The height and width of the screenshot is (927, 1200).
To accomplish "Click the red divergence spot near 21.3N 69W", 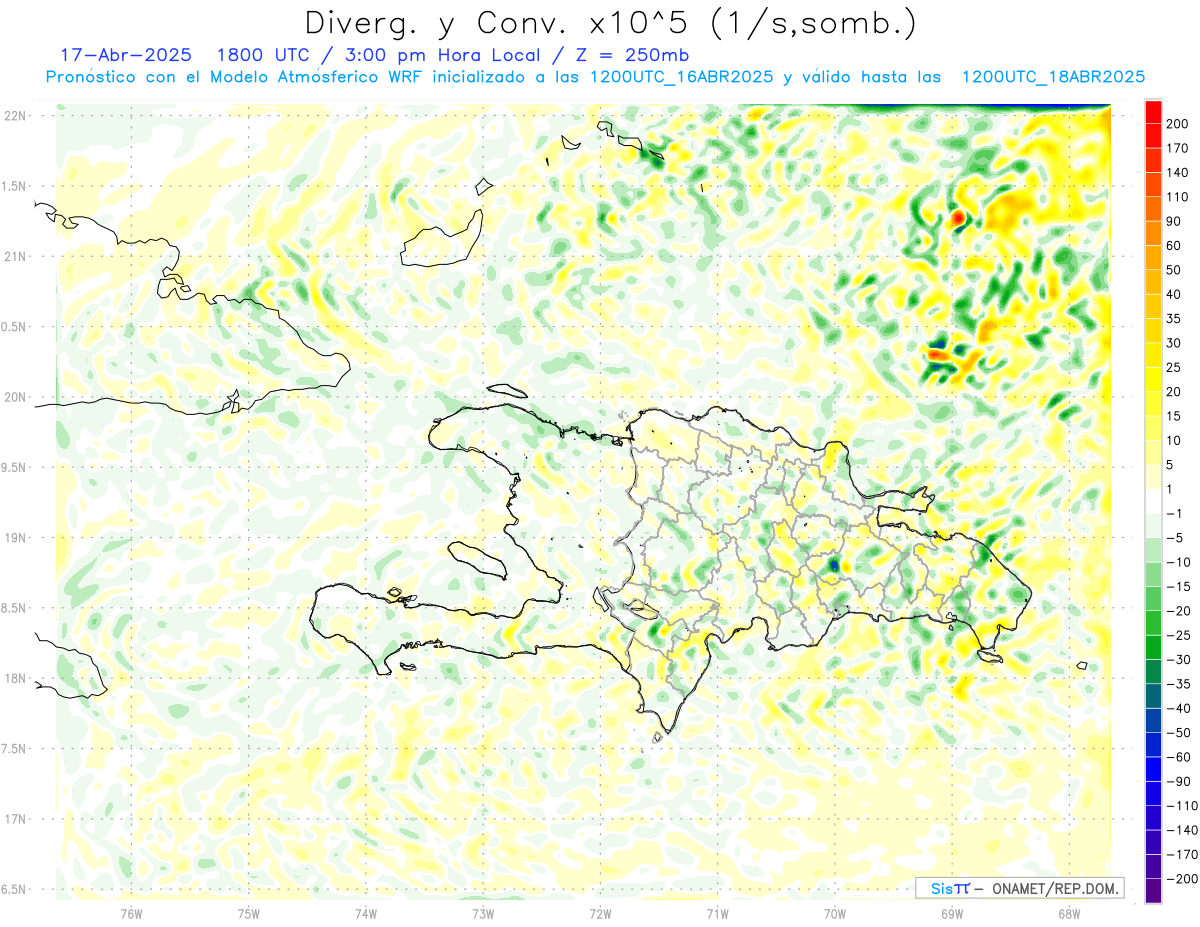I will pyautogui.click(x=958, y=216).
